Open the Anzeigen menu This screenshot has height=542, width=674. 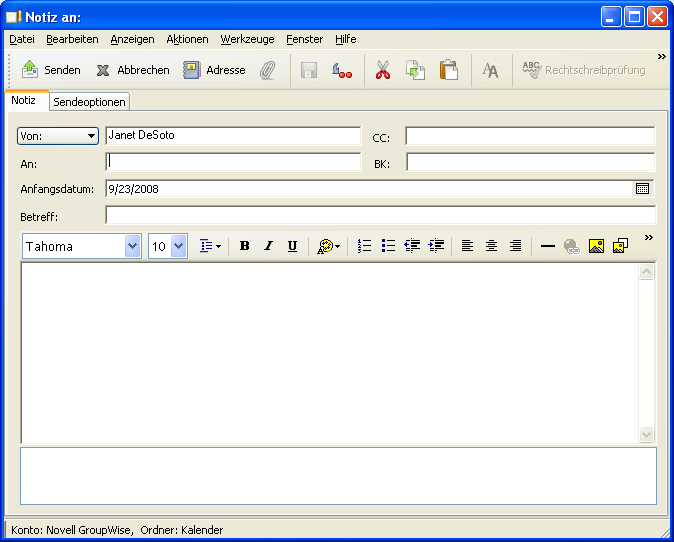pyautogui.click(x=132, y=39)
